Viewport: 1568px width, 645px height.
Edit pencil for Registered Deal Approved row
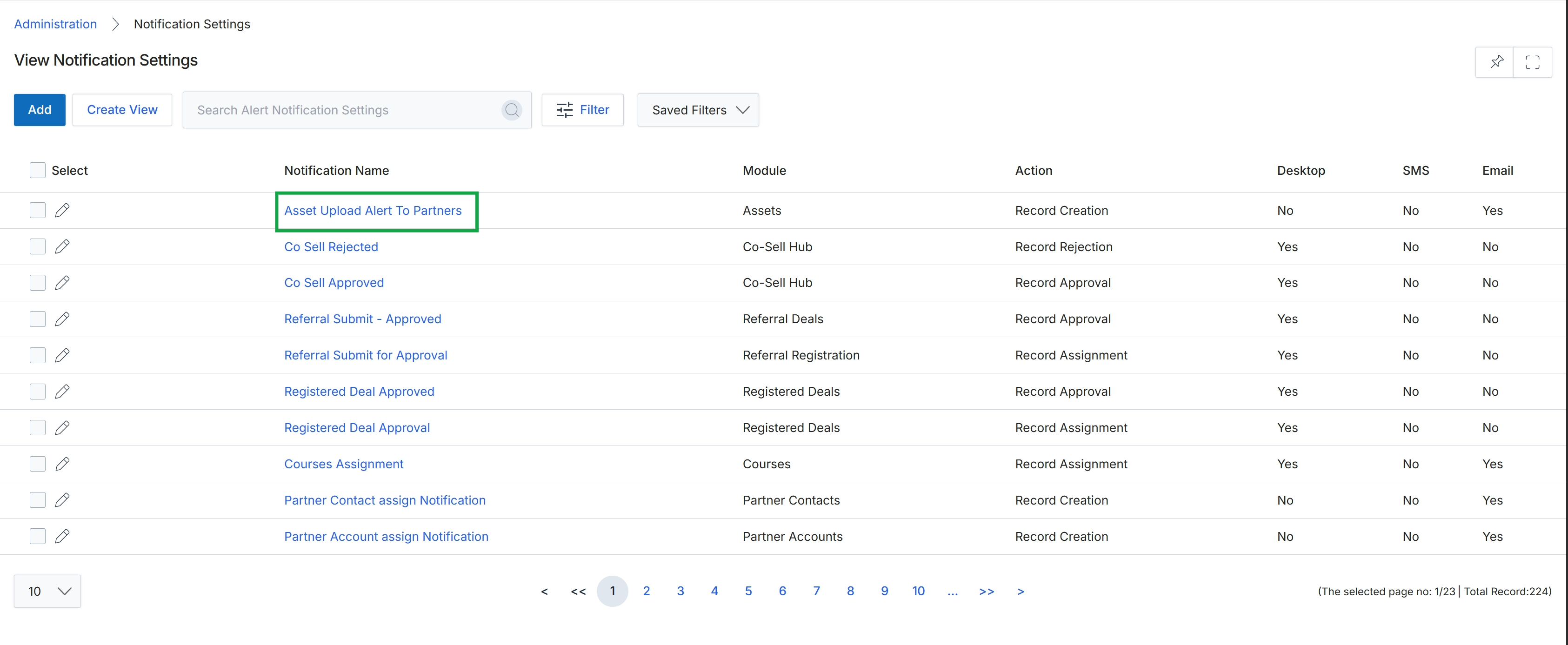tap(62, 391)
